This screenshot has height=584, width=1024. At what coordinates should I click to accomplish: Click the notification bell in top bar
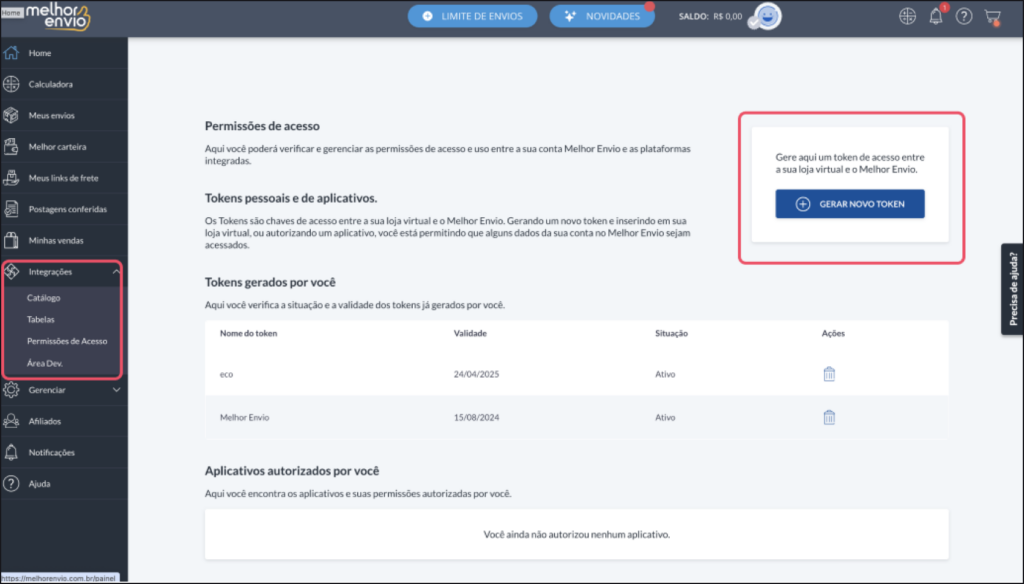coord(936,16)
